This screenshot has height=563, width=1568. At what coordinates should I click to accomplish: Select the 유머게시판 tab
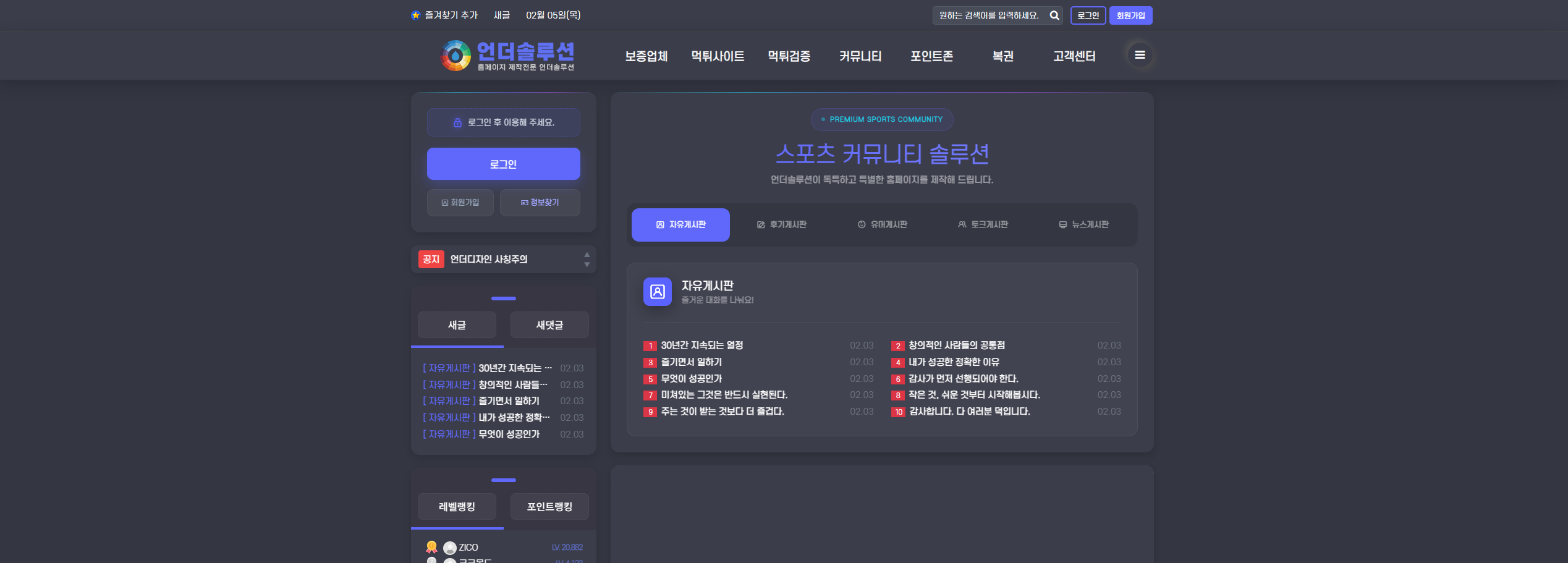(x=882, y=225)
